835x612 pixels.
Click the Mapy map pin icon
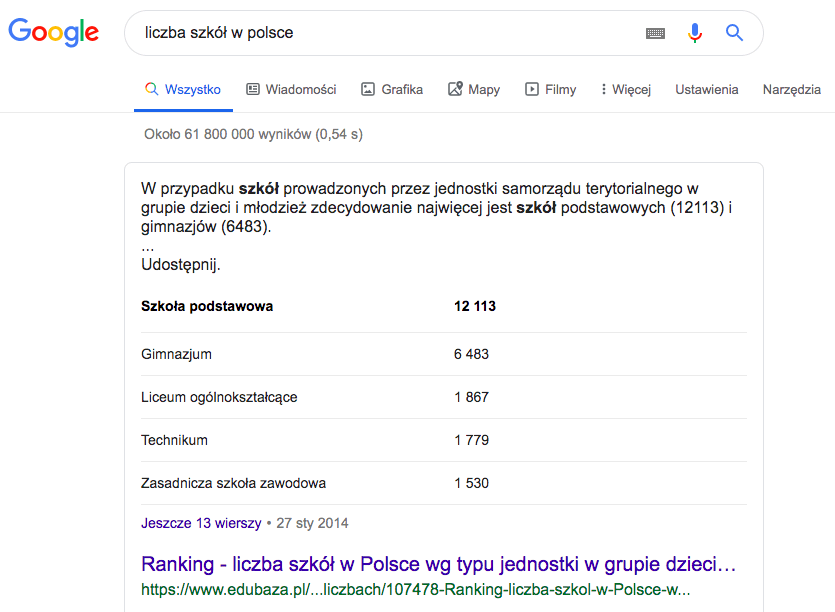(455, 89)
